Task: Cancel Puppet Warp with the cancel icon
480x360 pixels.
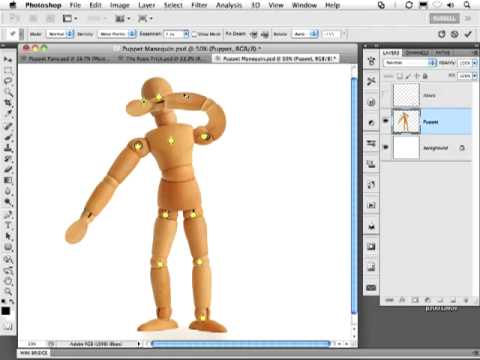Action: (455, 34)
